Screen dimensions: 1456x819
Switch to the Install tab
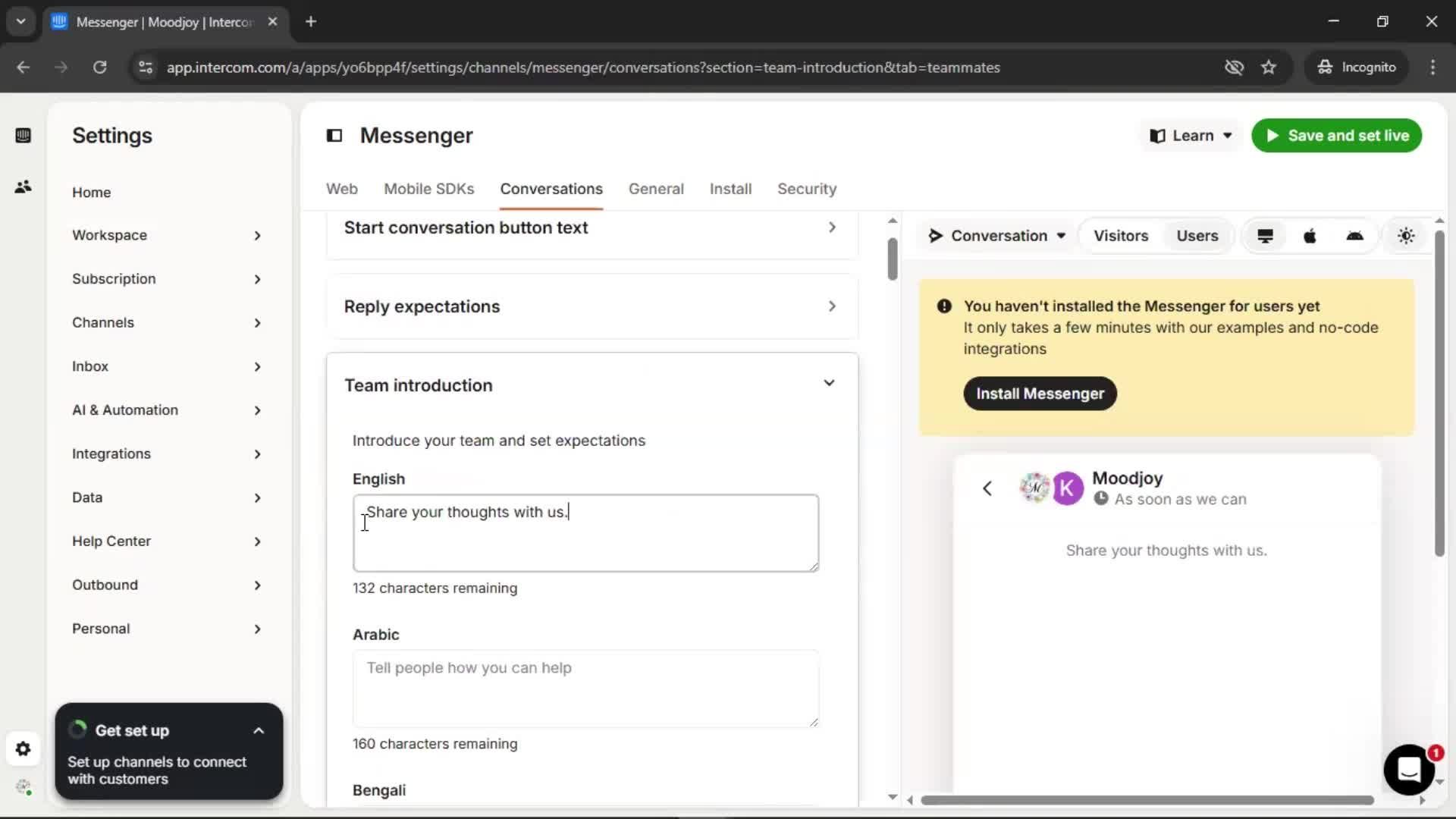click(x=730, y=190)
